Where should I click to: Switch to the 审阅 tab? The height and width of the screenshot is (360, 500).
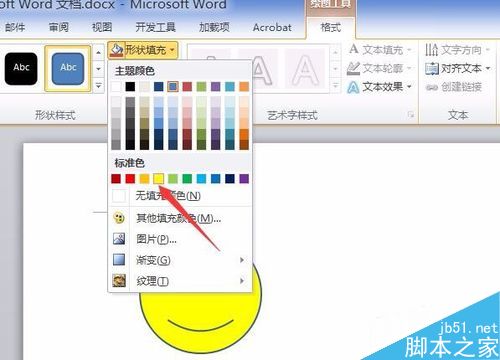(x=59, y=27)
